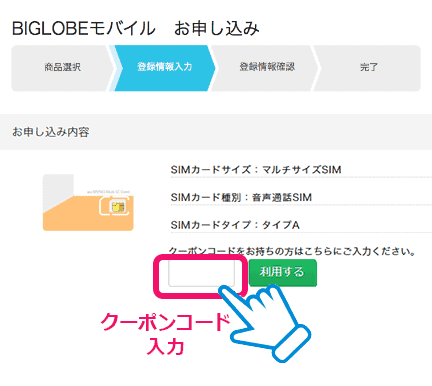Click the green 利用する button
Screen dimensions: 432x386
point(283,273)
